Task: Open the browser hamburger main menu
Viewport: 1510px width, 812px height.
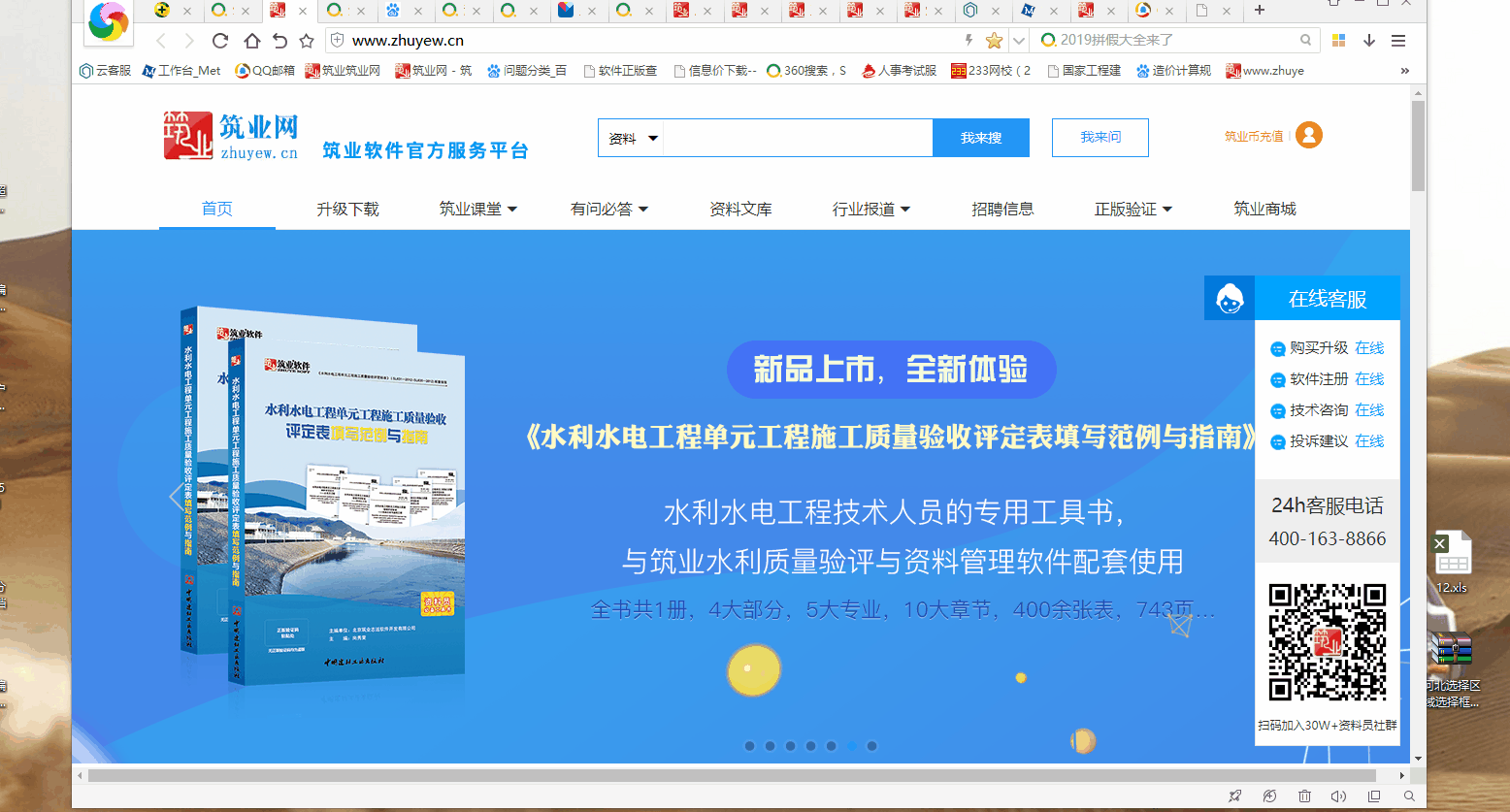Action: [x=1398, y=41]
